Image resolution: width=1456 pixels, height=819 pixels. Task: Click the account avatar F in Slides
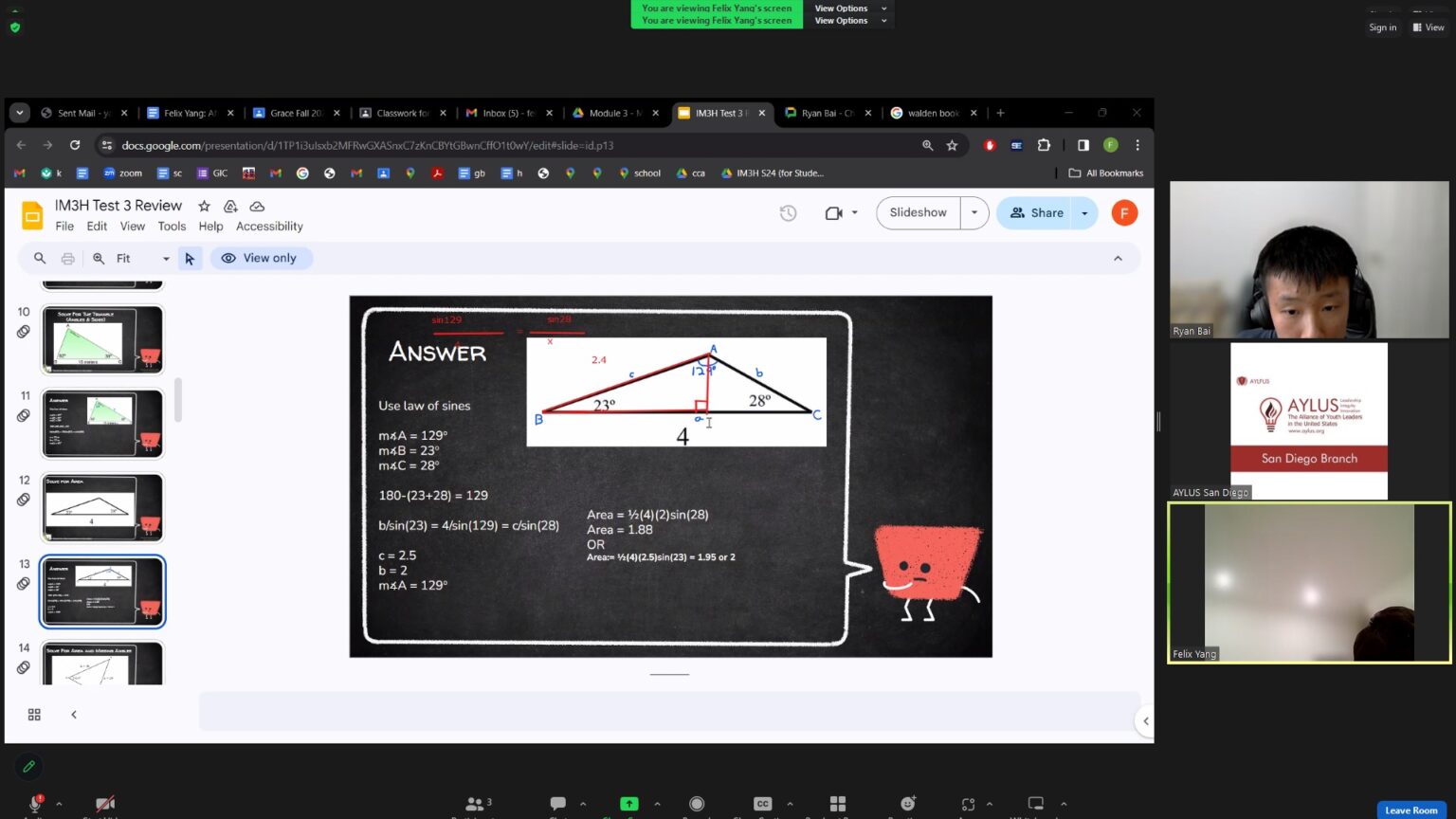tap(1124, 213)
